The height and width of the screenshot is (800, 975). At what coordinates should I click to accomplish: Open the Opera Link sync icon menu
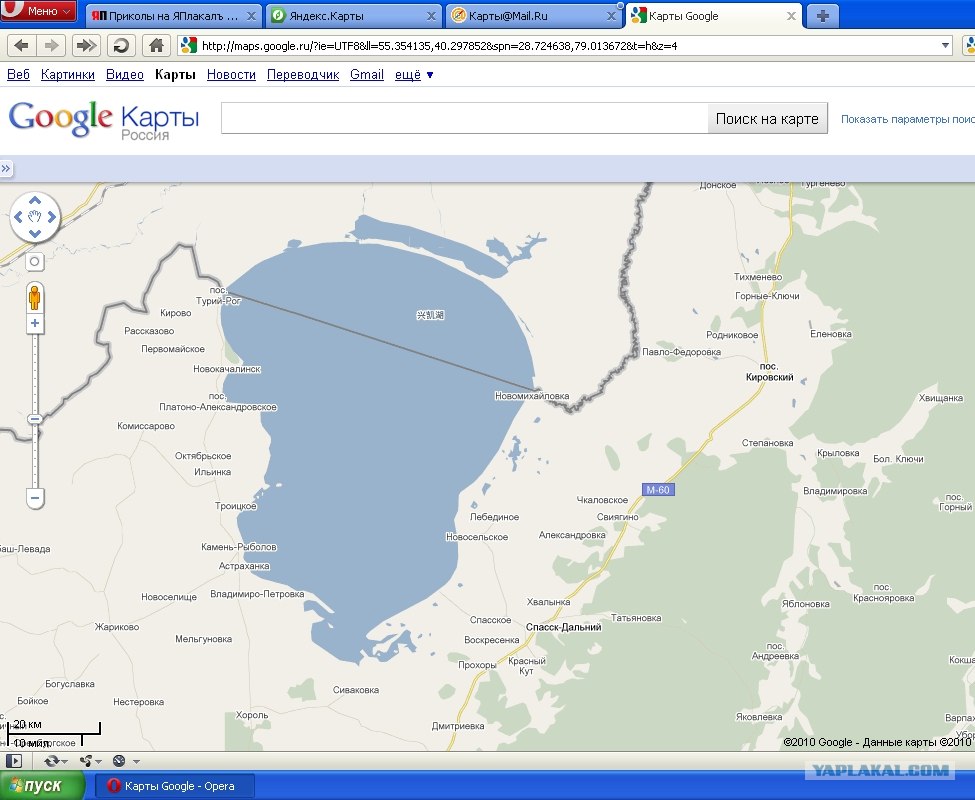point(55,761)
